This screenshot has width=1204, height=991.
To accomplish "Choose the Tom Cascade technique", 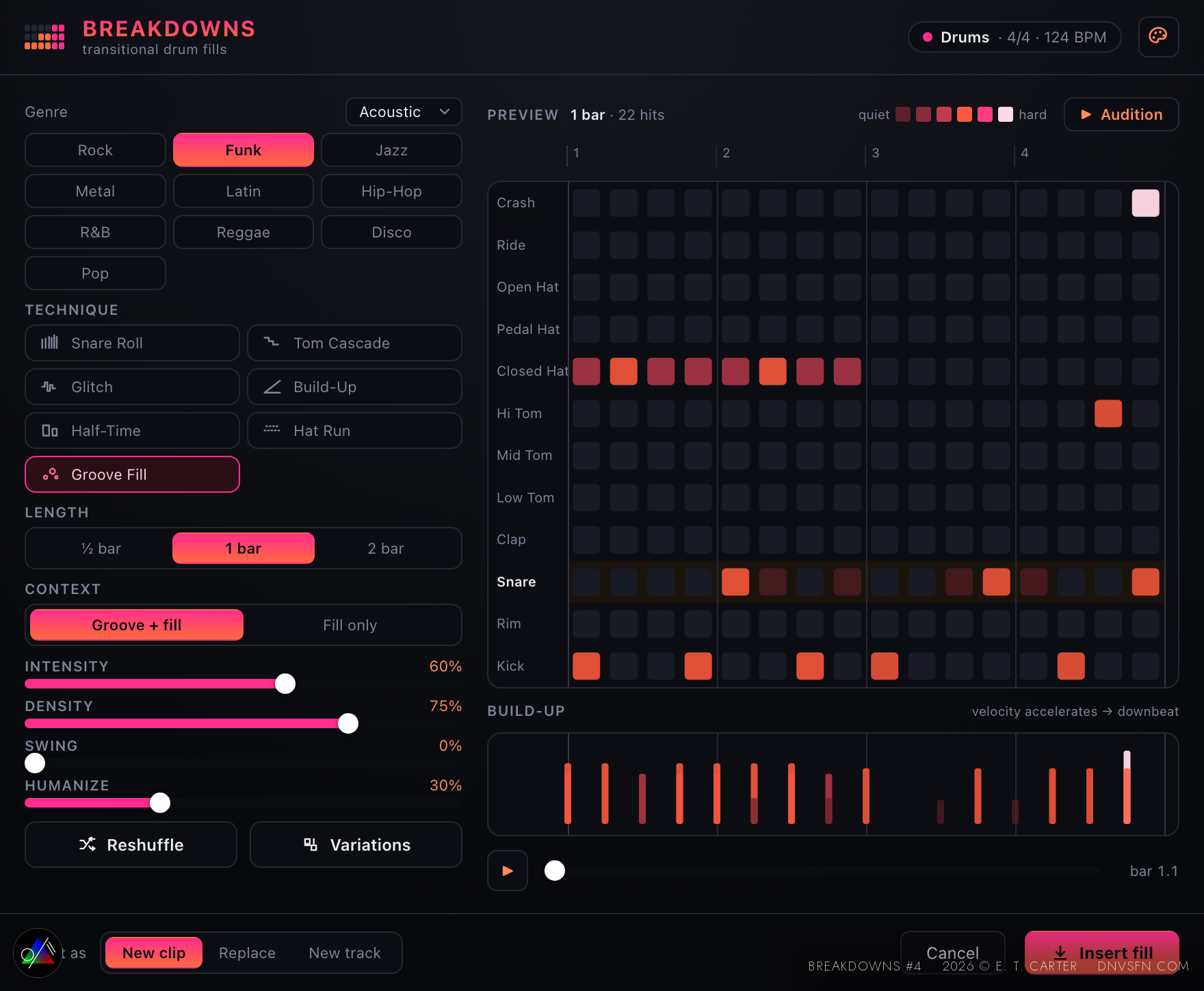I will tap(354, 343).
